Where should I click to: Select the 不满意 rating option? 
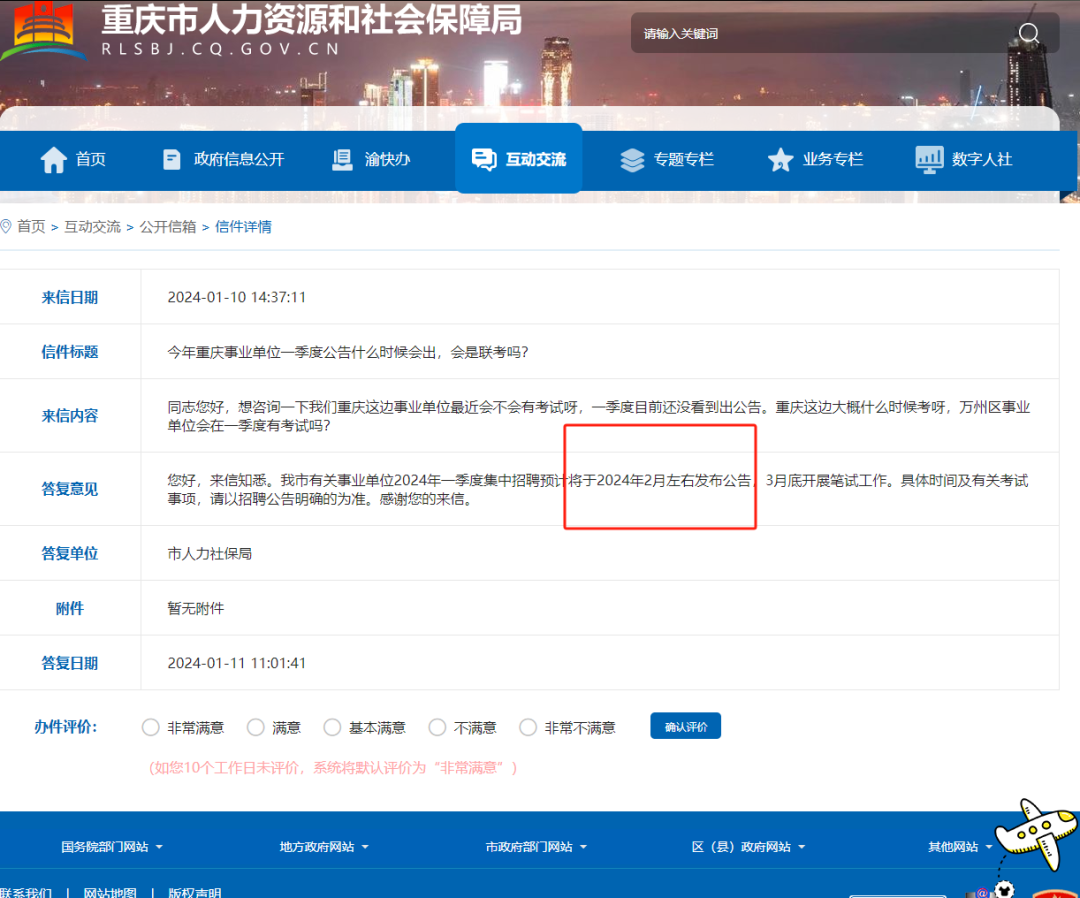437,727
